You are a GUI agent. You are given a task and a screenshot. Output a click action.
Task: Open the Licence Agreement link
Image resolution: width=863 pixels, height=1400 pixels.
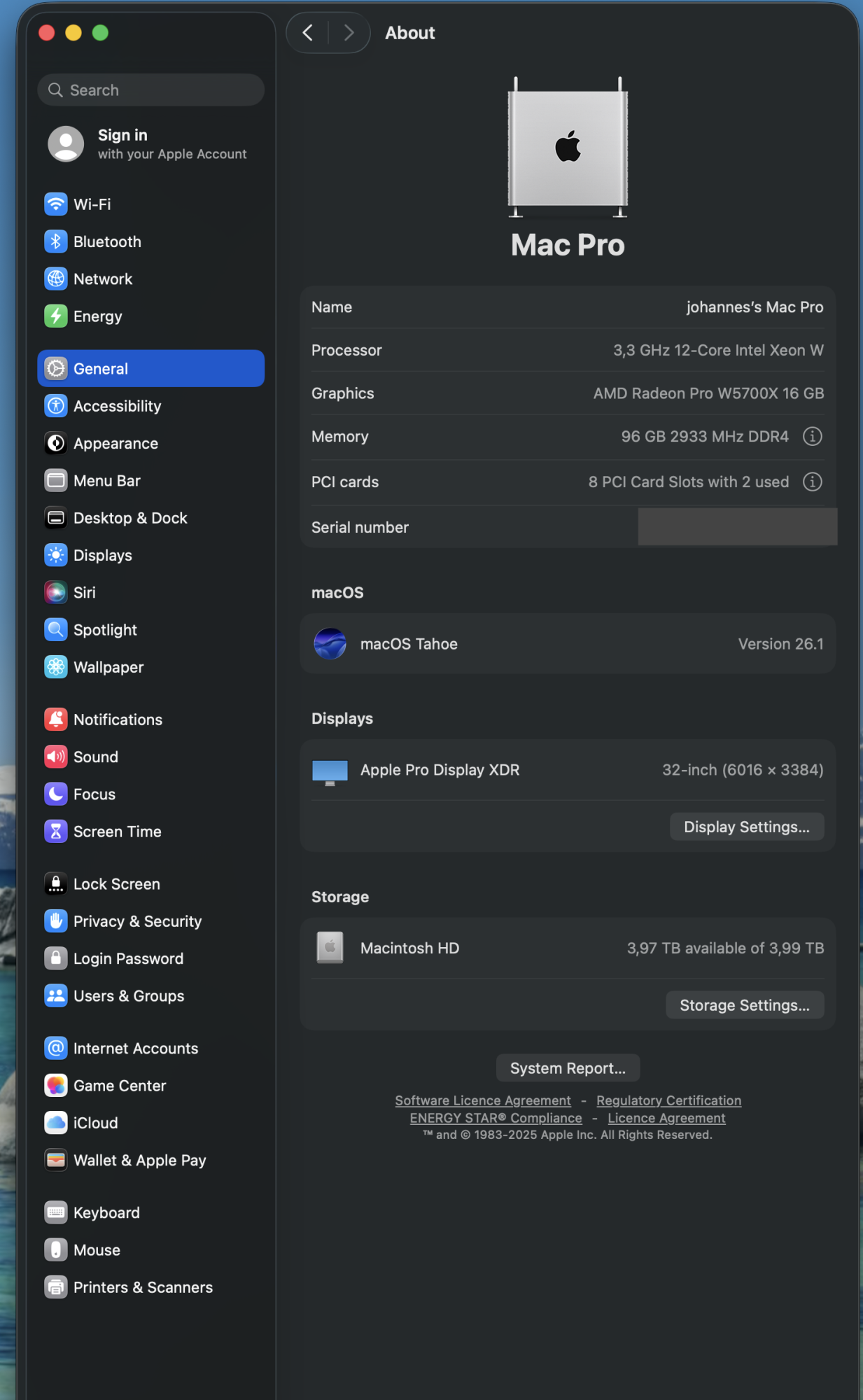(666, 1118)
